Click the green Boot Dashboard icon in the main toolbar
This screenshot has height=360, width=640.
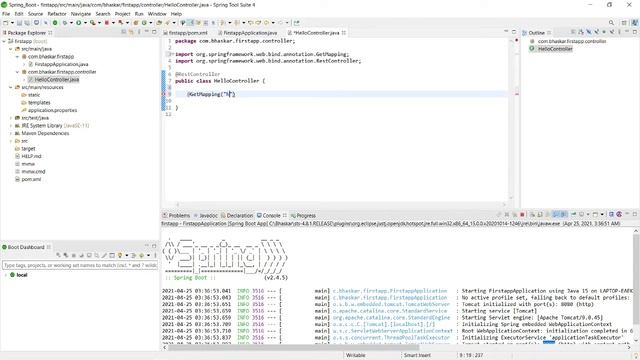pyautogui.click(x=55, y=23)
